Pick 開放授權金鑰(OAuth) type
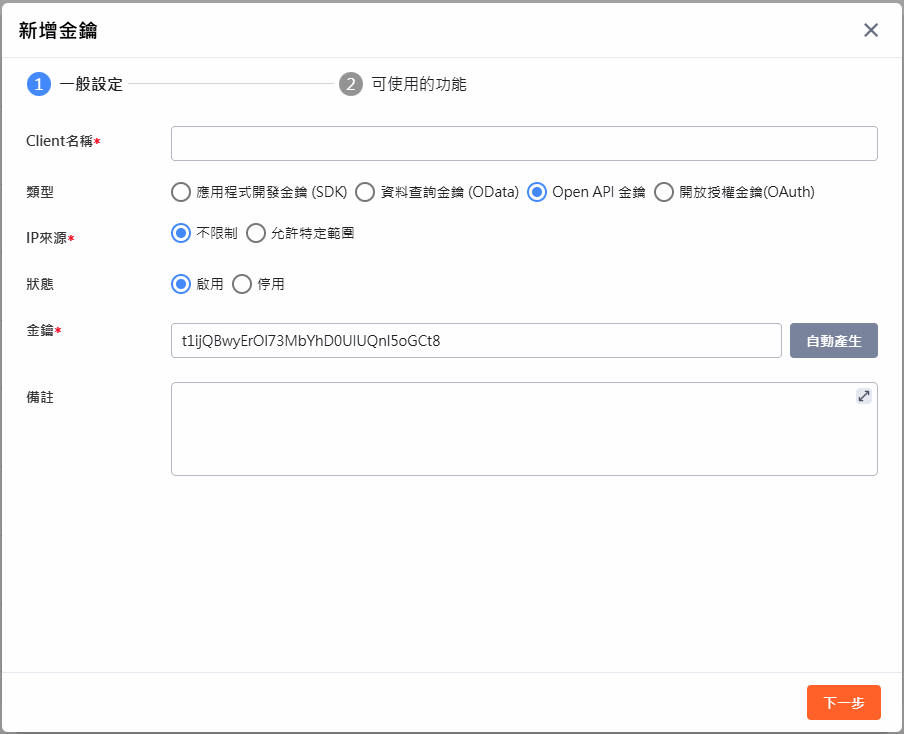This screenshot has width=904, height=734. point(664,192)
